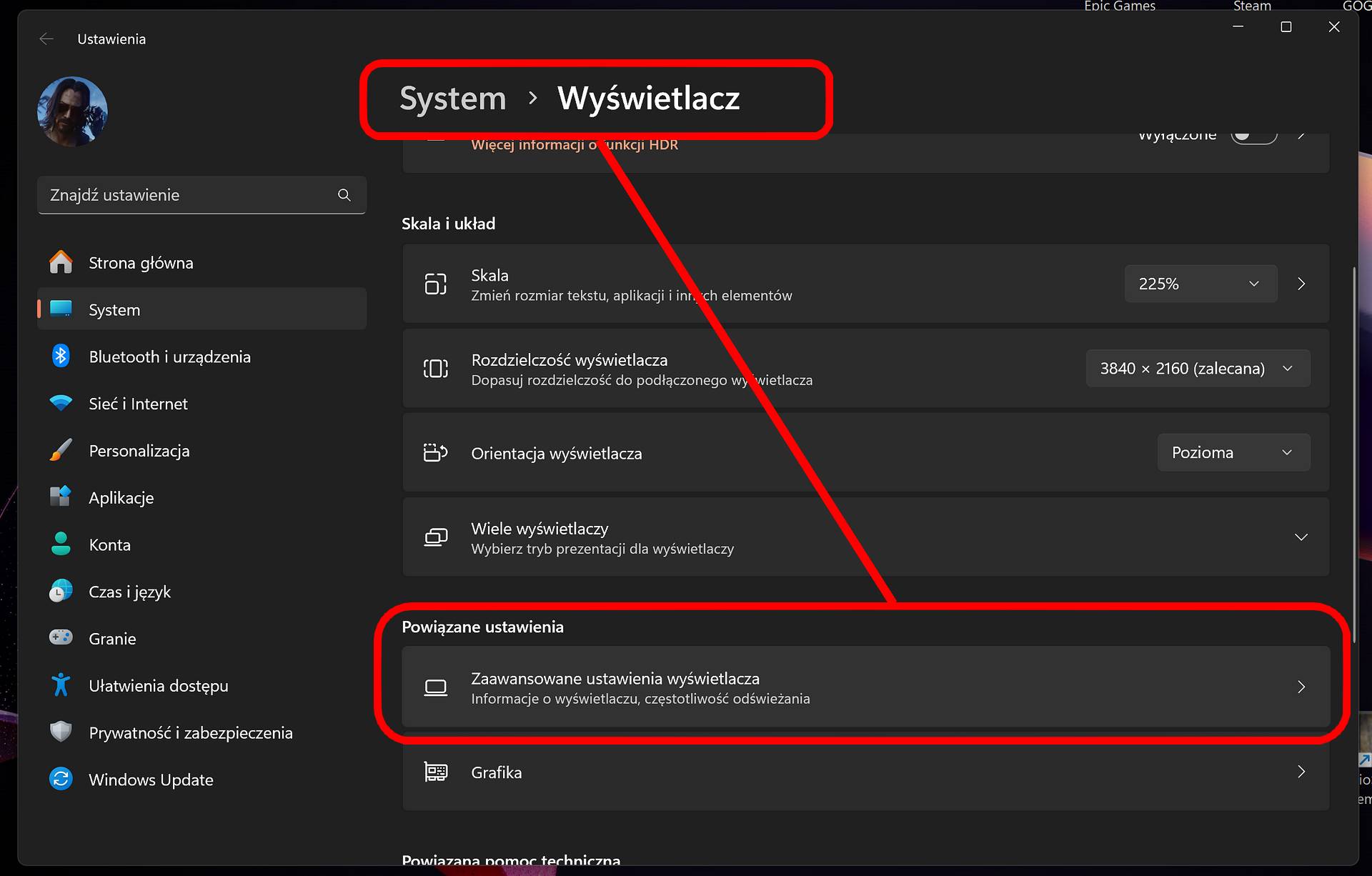
Task: Open Epic Games desktop shortcut behind
Action: [x=1120, y=6]
